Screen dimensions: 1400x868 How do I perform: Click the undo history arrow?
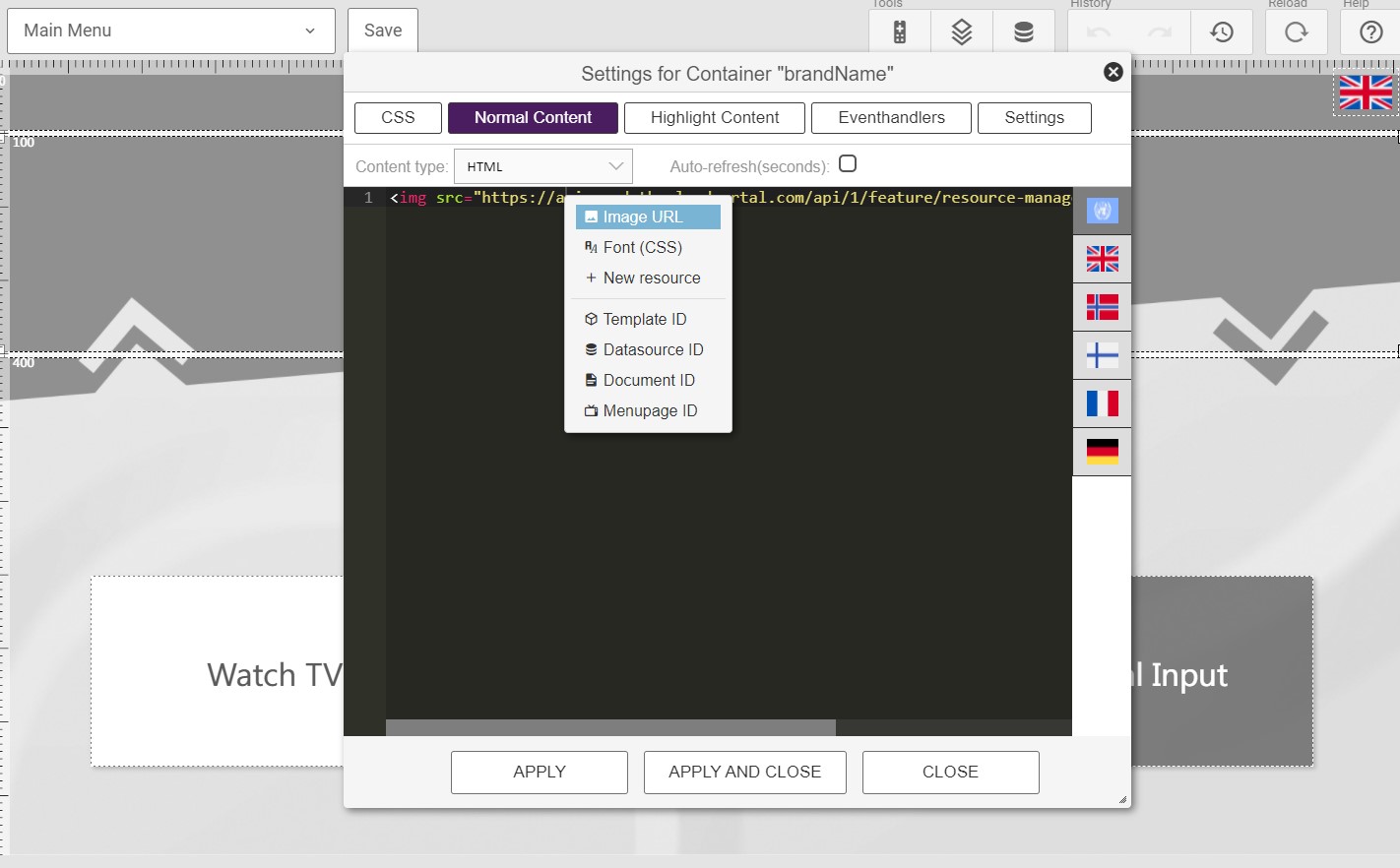1099,32
